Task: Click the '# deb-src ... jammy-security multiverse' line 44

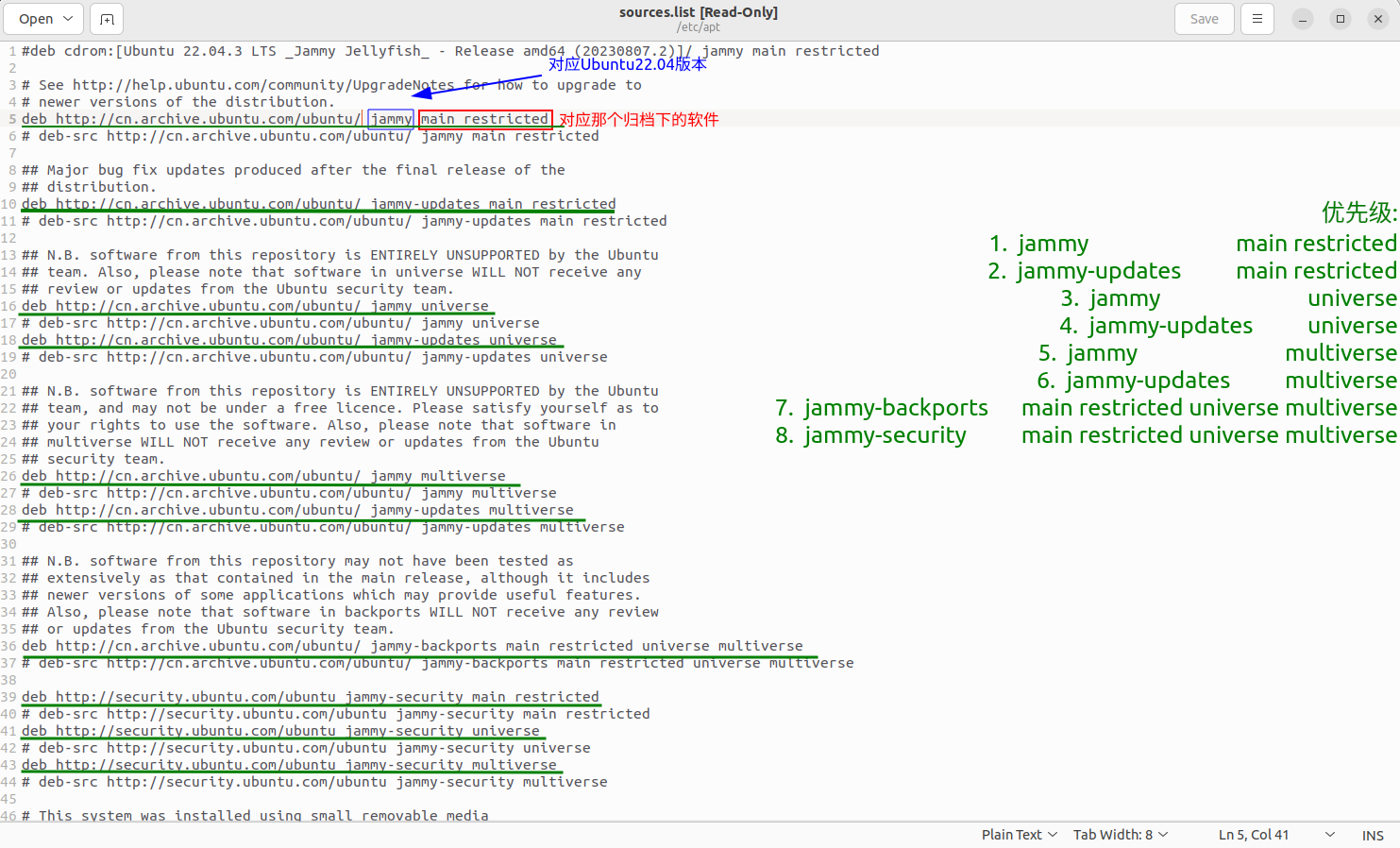Action: pyautogui.click(x=314, y=782)
